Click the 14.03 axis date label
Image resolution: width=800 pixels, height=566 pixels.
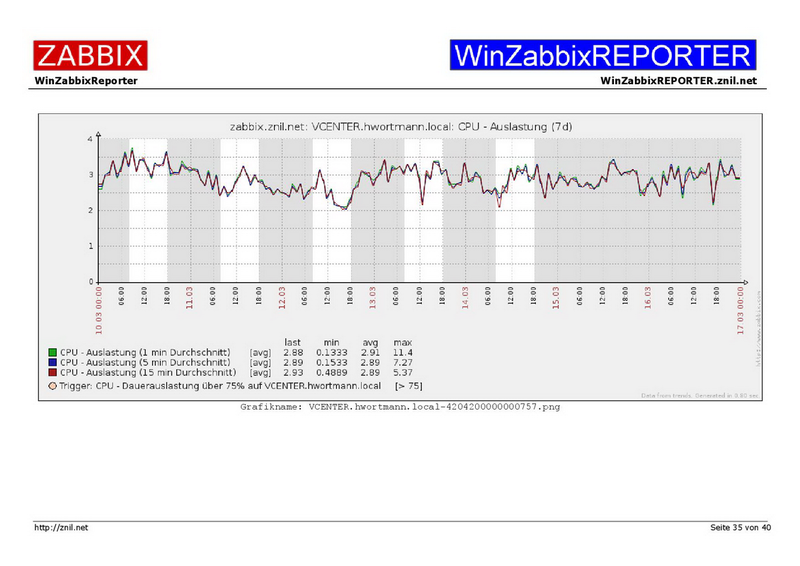tap(465, 298)
